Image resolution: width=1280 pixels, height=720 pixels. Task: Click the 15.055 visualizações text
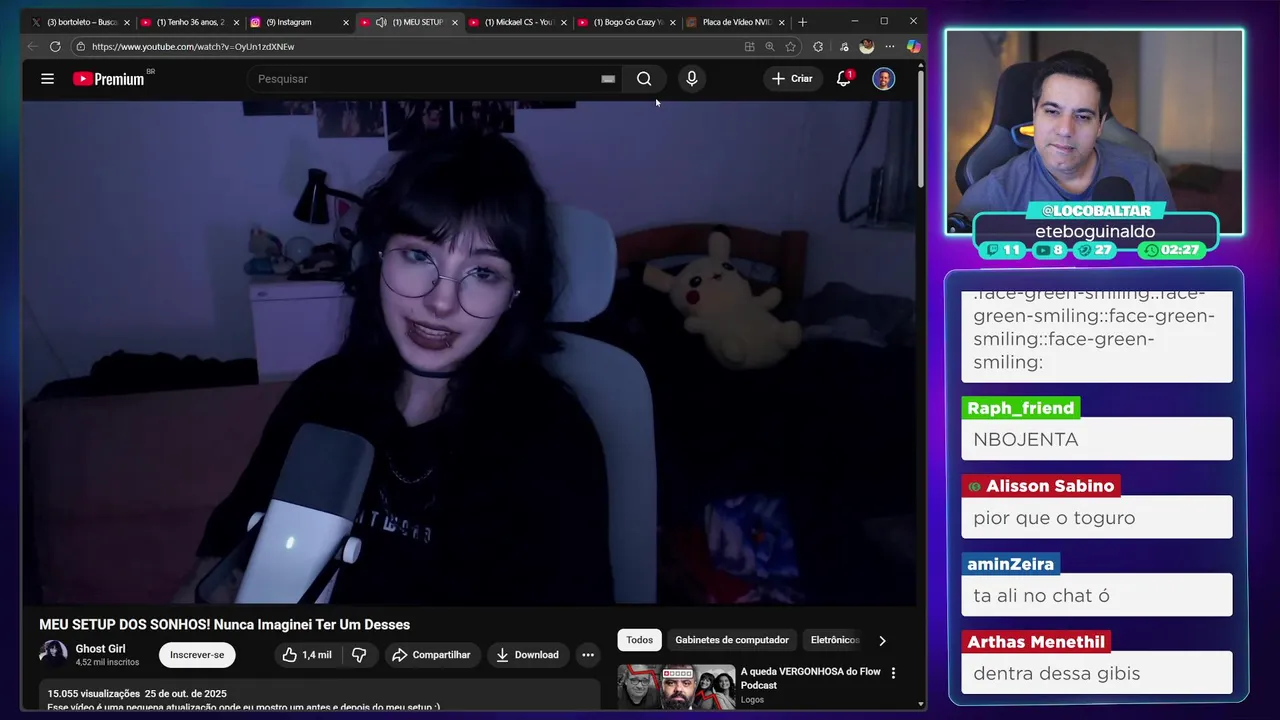(x=94, y=693)
